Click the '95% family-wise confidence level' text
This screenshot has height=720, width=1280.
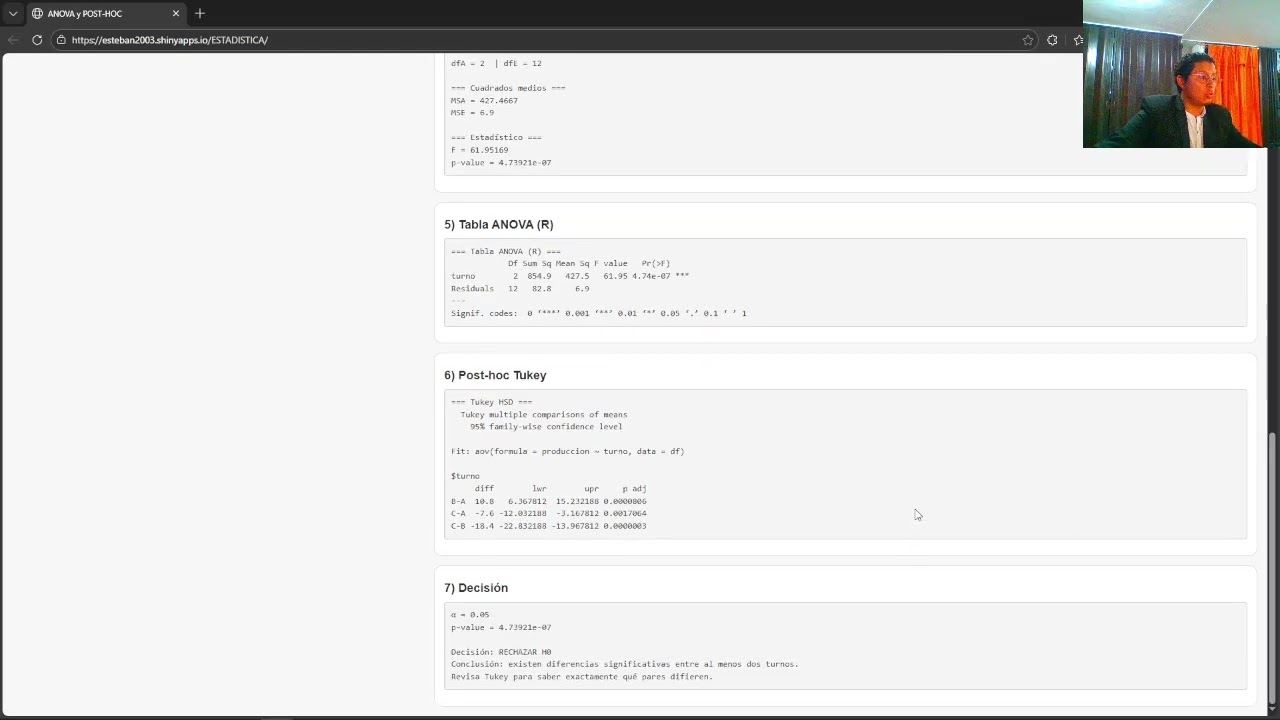click(x=546, y=427)
